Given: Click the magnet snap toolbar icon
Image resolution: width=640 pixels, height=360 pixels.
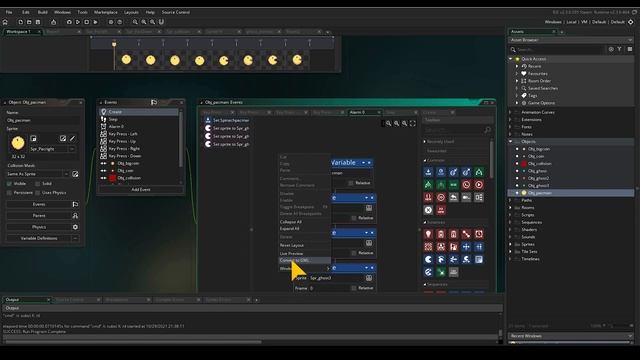Looking at the screenshot, I should (161, 22).
